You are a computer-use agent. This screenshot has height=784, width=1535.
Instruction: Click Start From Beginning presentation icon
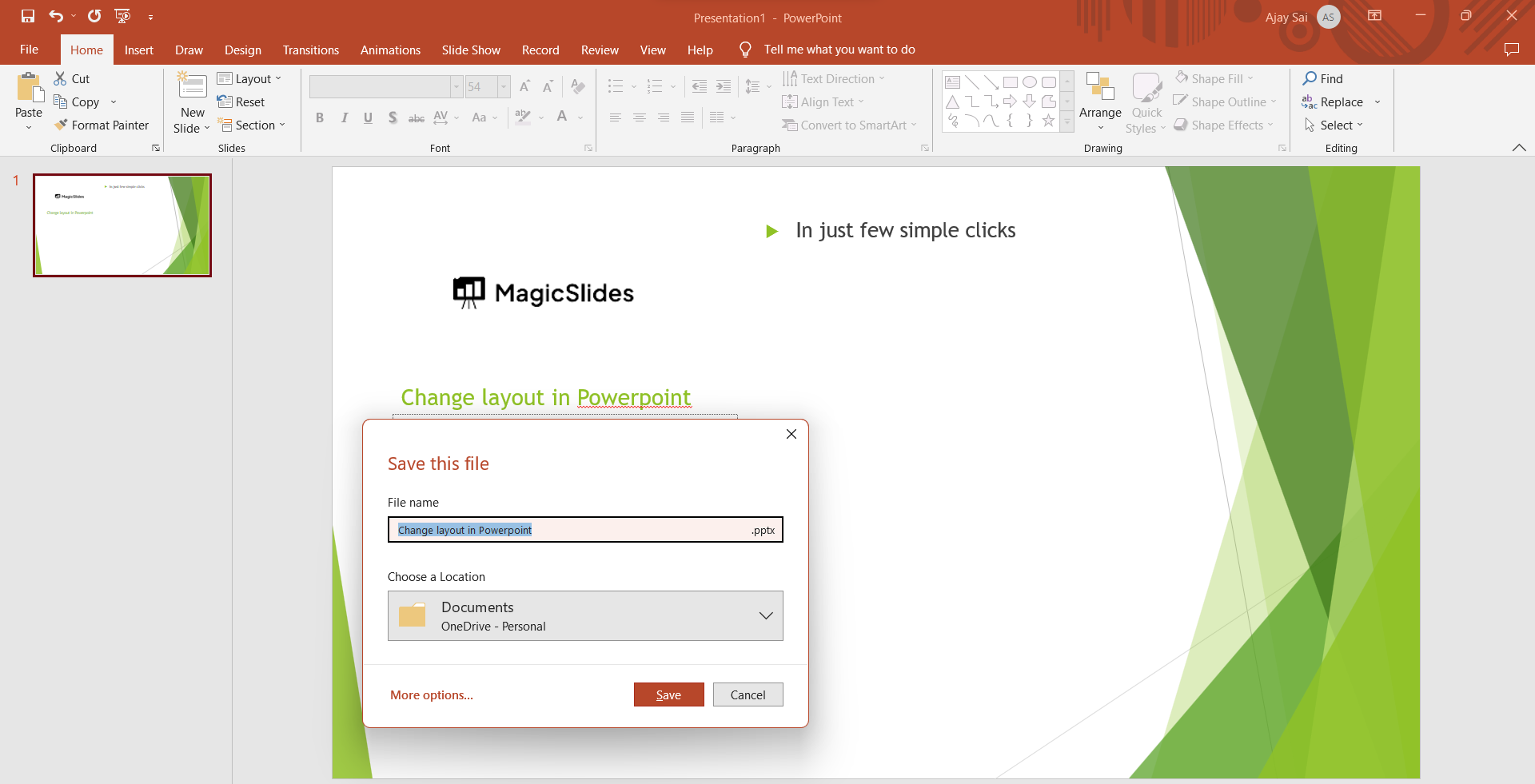point(122,16)
